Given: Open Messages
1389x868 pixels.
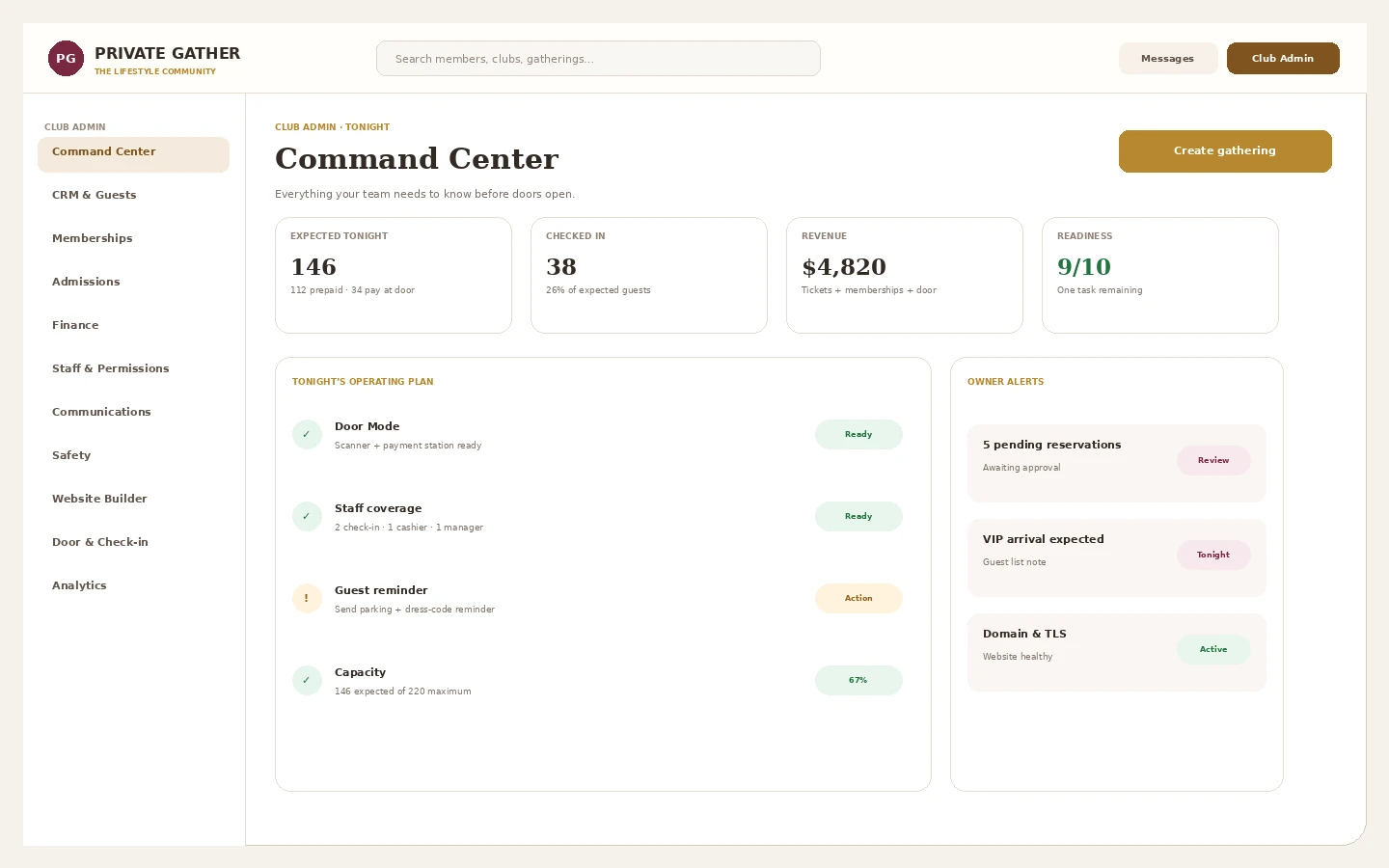Looking at the screenshot, I should pyautogui.click(x=1167, y=59).
